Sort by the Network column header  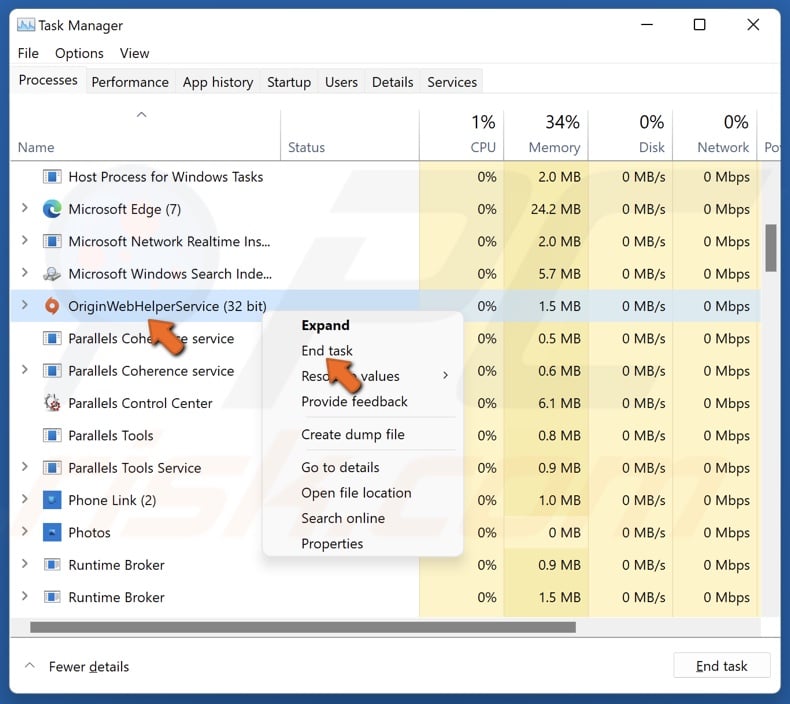[x=715, y=135]
